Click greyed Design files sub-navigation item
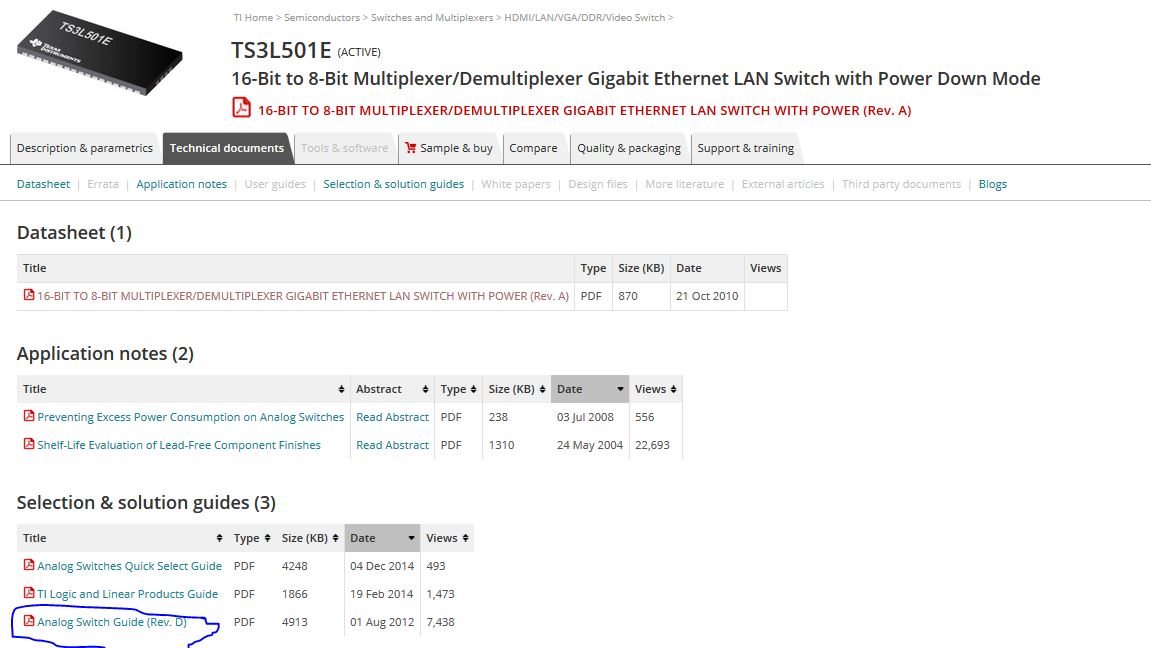This screenshot has height=648, width=1151. click(x=598, y=184)
